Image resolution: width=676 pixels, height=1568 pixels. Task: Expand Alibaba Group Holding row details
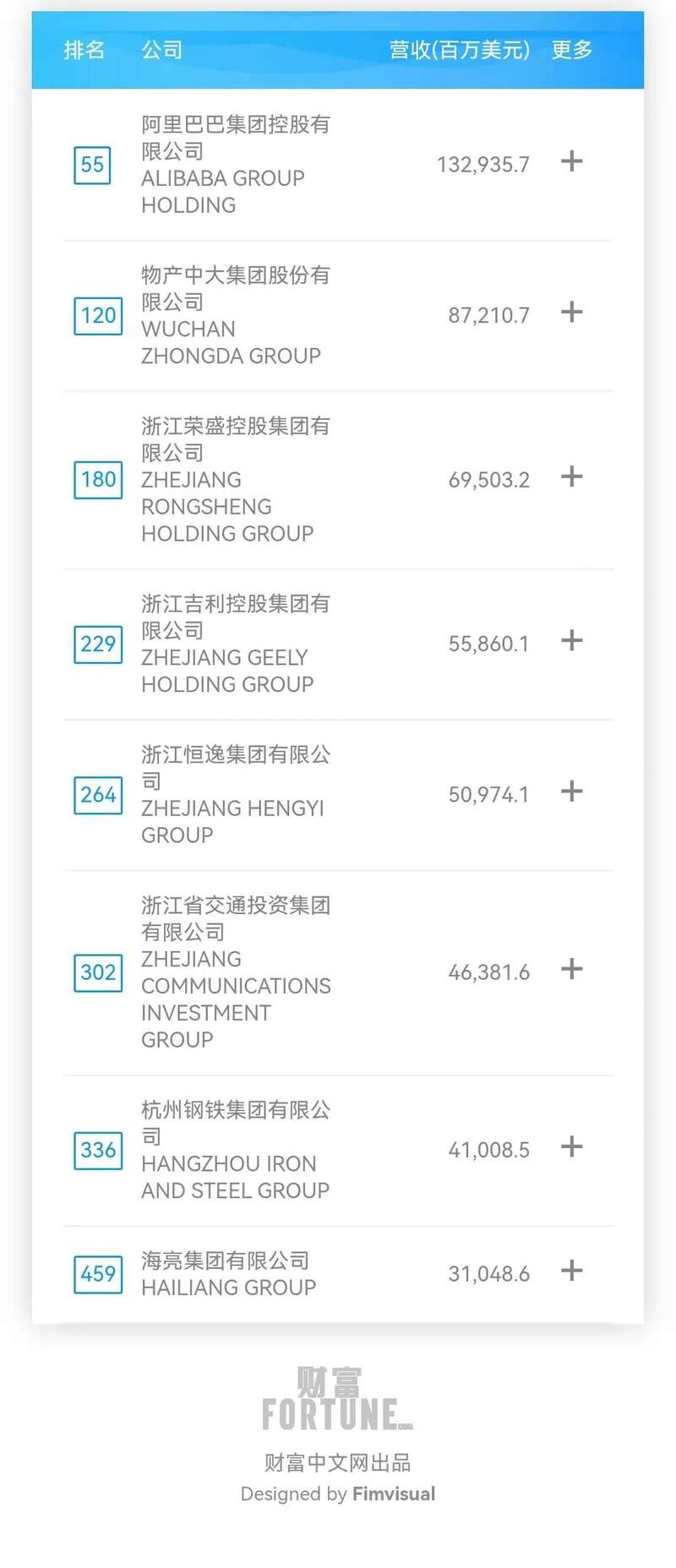point(572,161)
